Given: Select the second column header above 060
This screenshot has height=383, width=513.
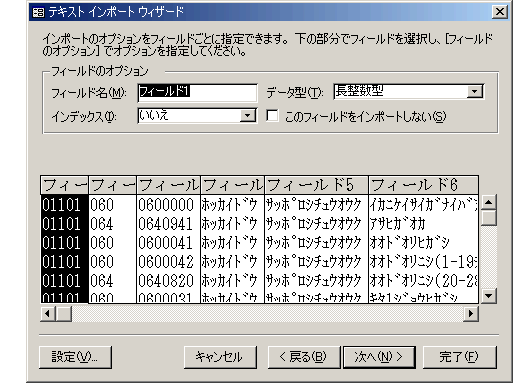Looking at the screenshot, I should coord(112,185).
